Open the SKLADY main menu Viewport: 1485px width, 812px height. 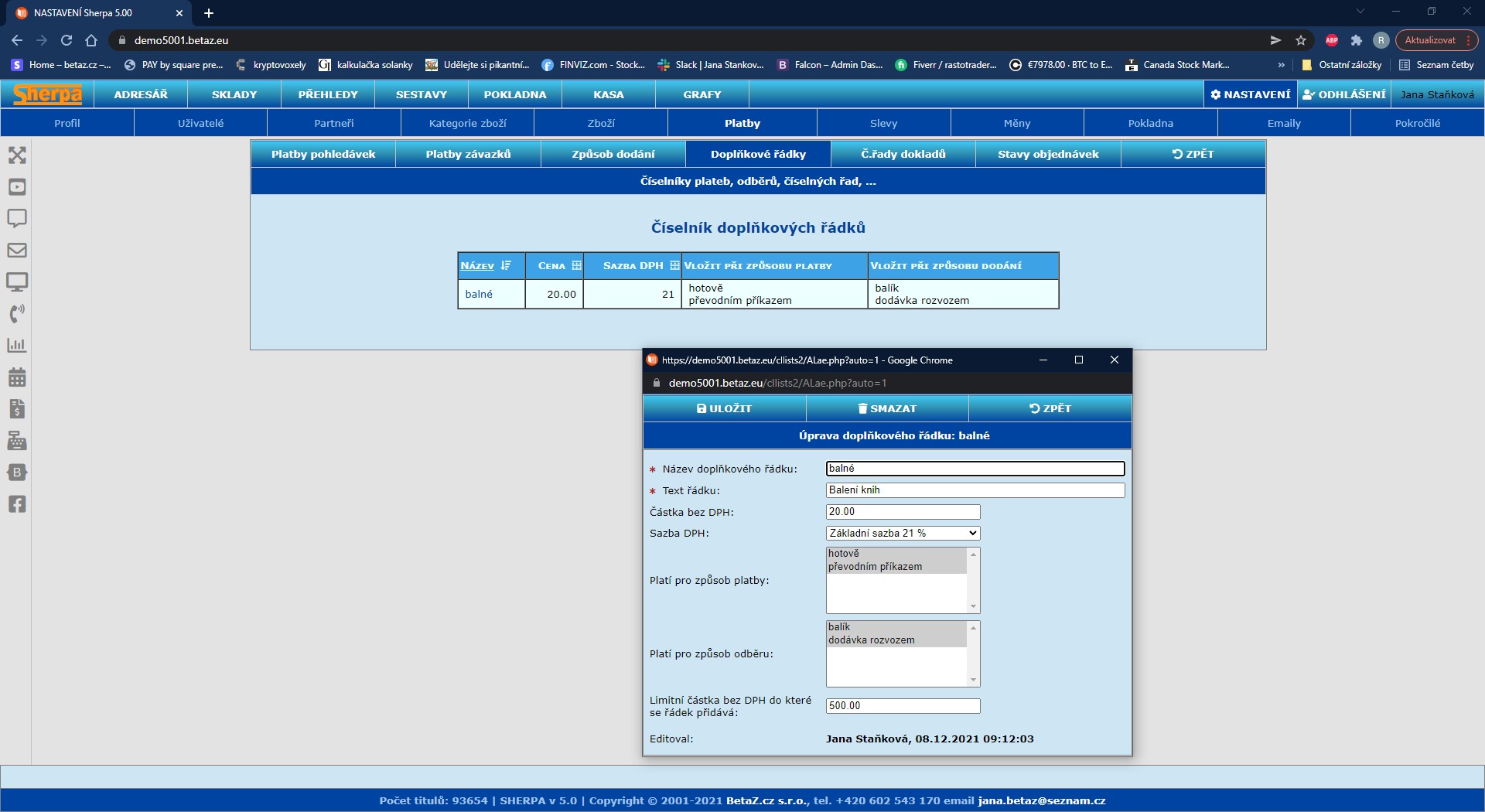(x=234, y=94)
